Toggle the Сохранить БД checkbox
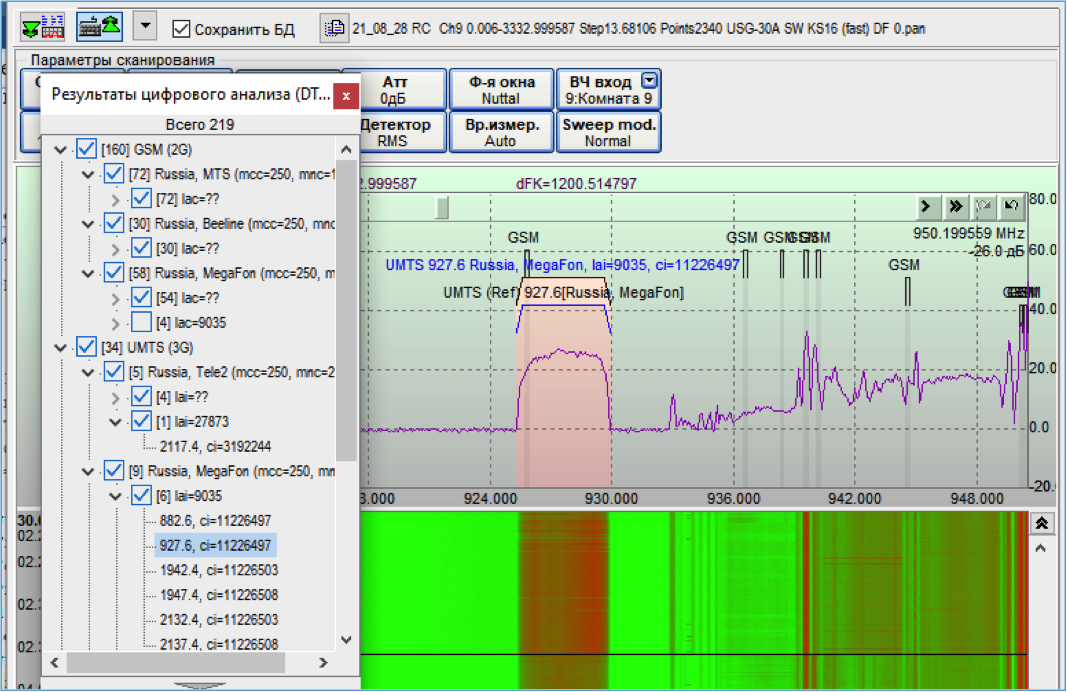This screenshot has width=1067, height=692. click(180, 29)
